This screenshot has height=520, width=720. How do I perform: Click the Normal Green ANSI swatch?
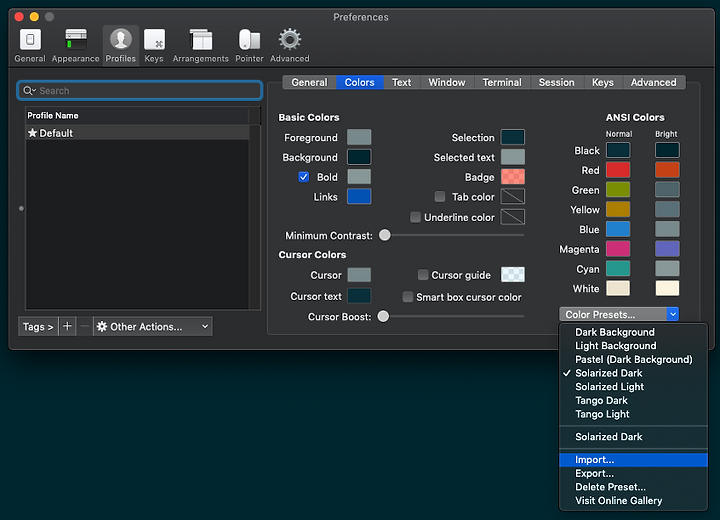618,189
